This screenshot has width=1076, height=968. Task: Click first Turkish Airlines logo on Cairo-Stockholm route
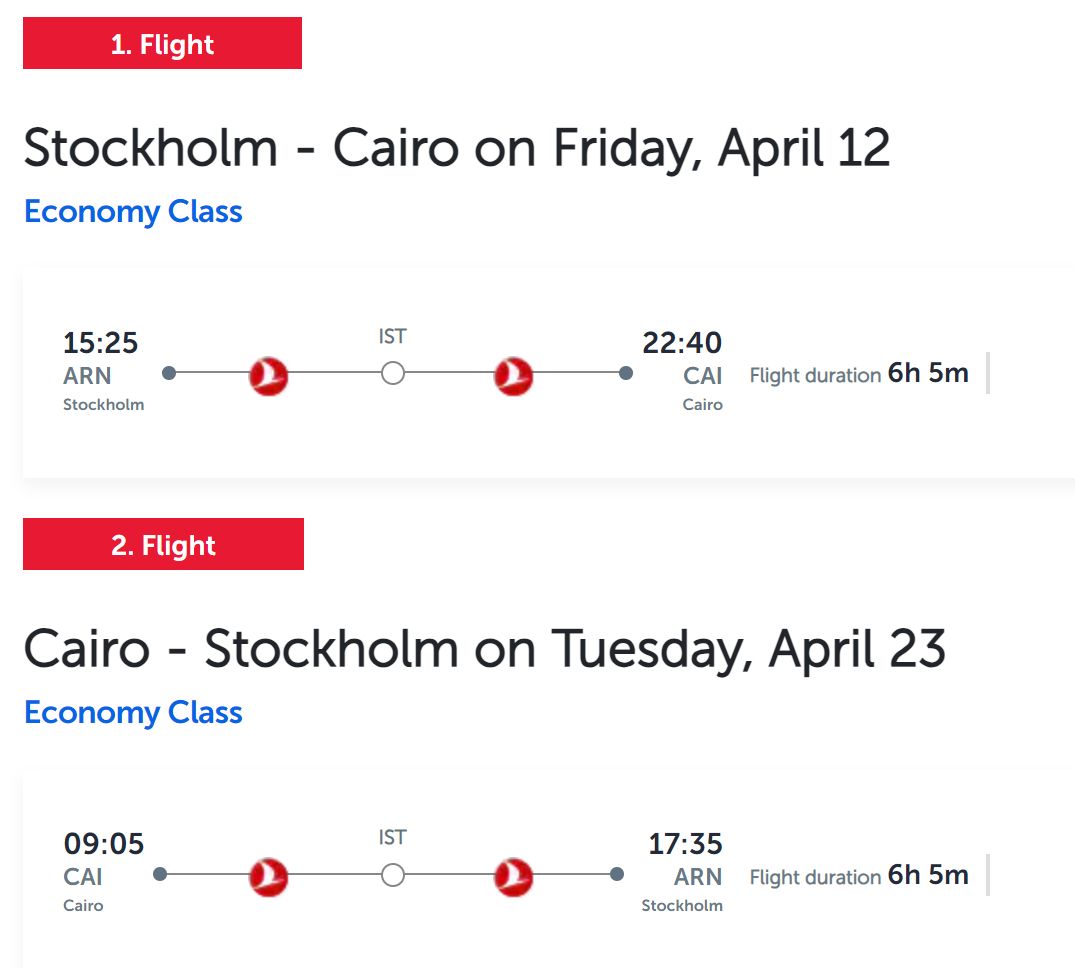pyautogui.click(x=268, y=877)
